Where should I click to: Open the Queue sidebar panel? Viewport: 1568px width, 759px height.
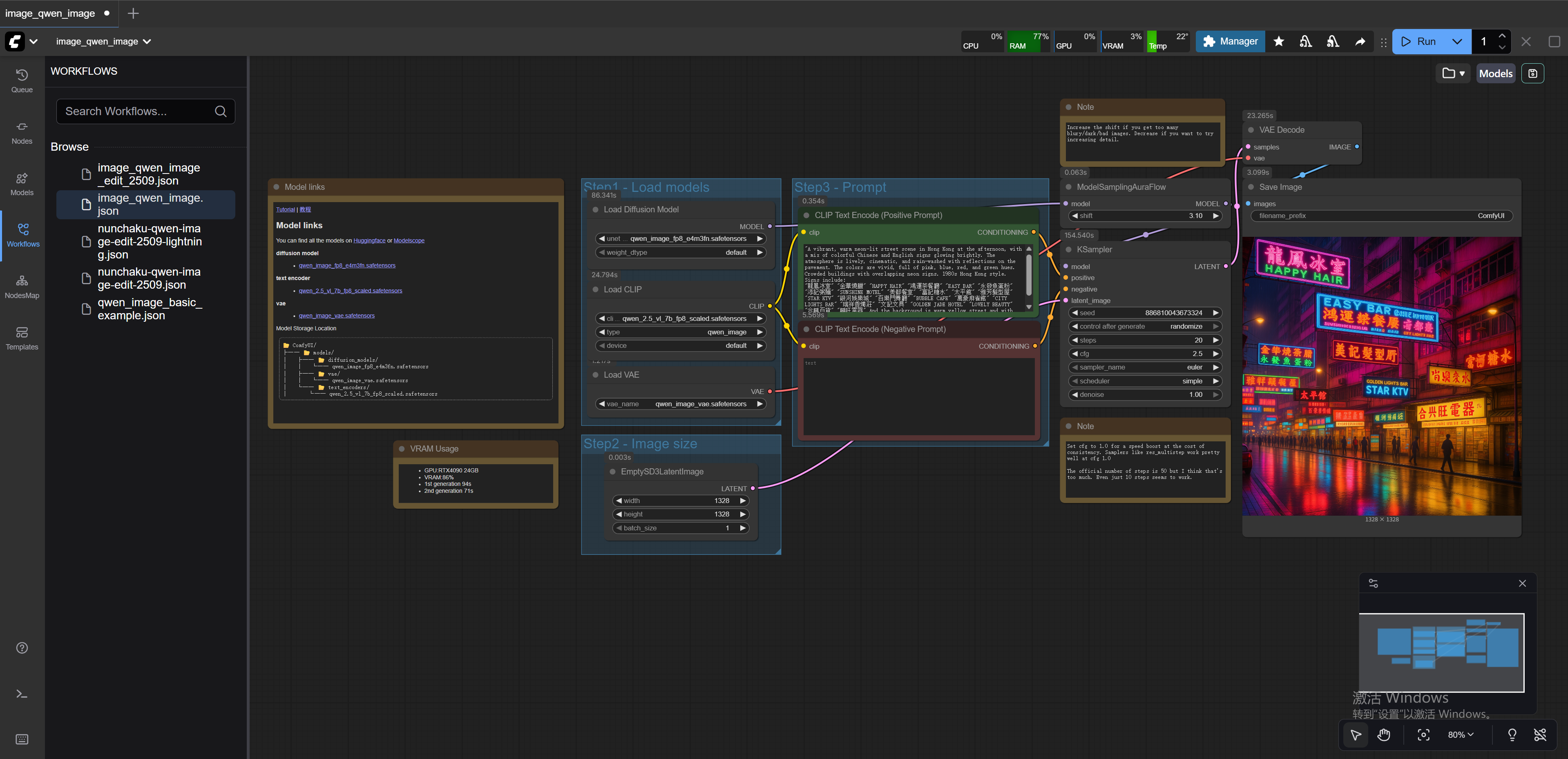22,80
